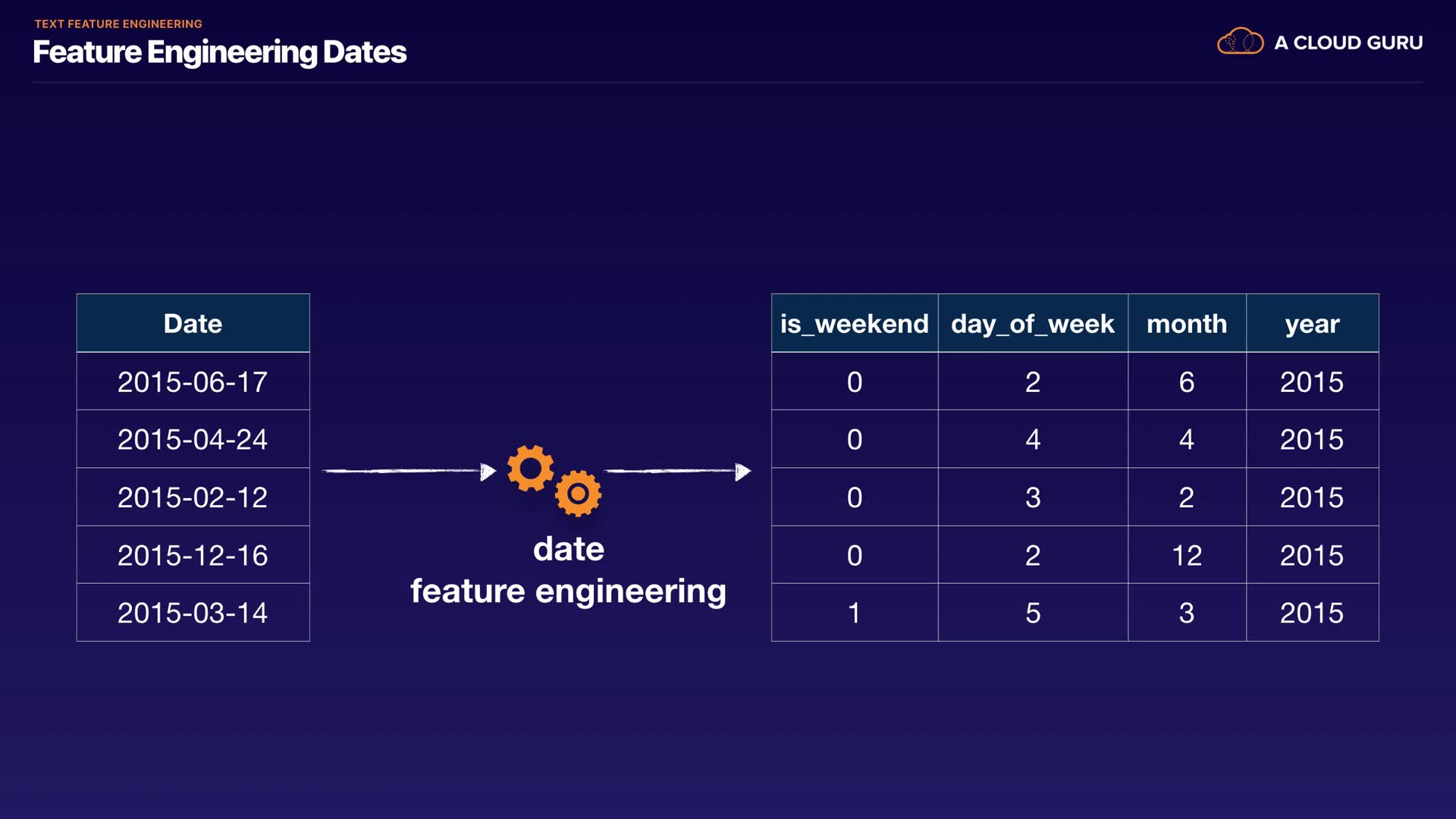
Task: Click the Feature Engineering Dates slide title
Action: coord(220,52)
